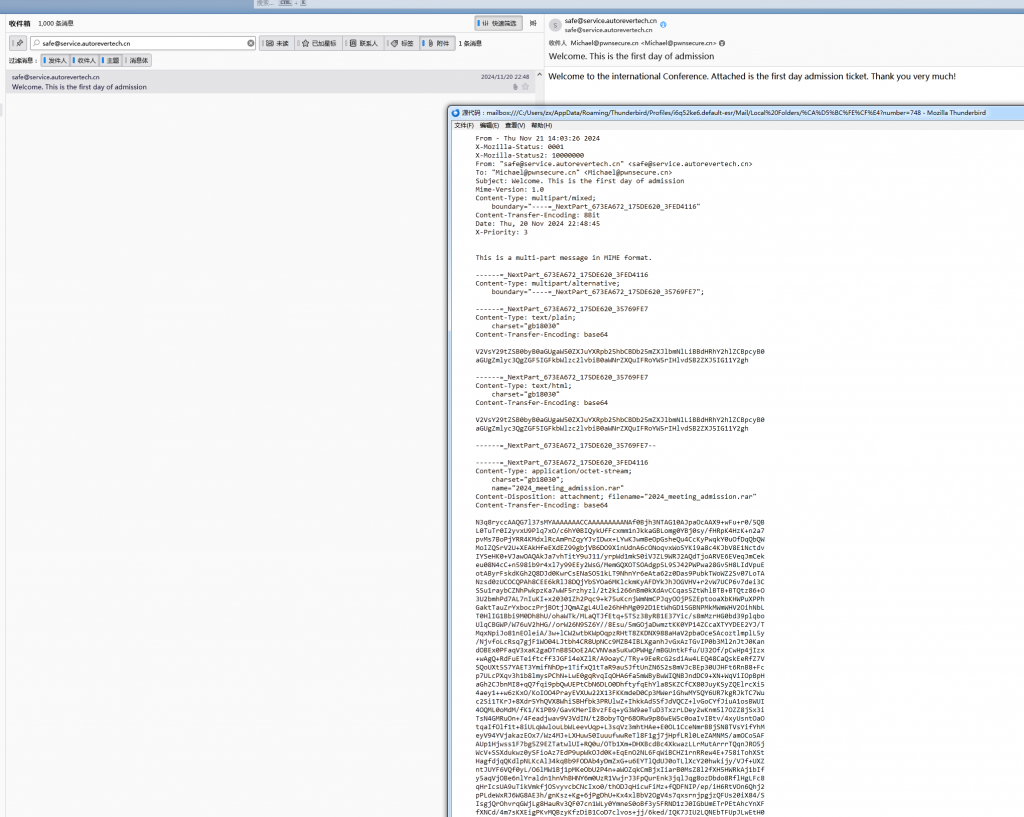This screenshot has width=1024, height=817.
Task: Click the 收件箱 inbox folder title
Action: [20, 24]
